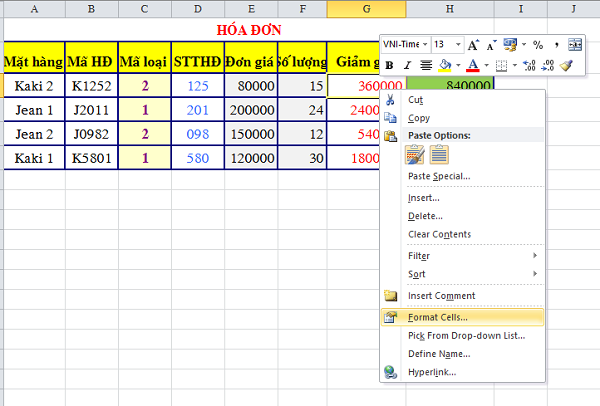
Task: Open the font size 13 dropdown
Action: 458,45
